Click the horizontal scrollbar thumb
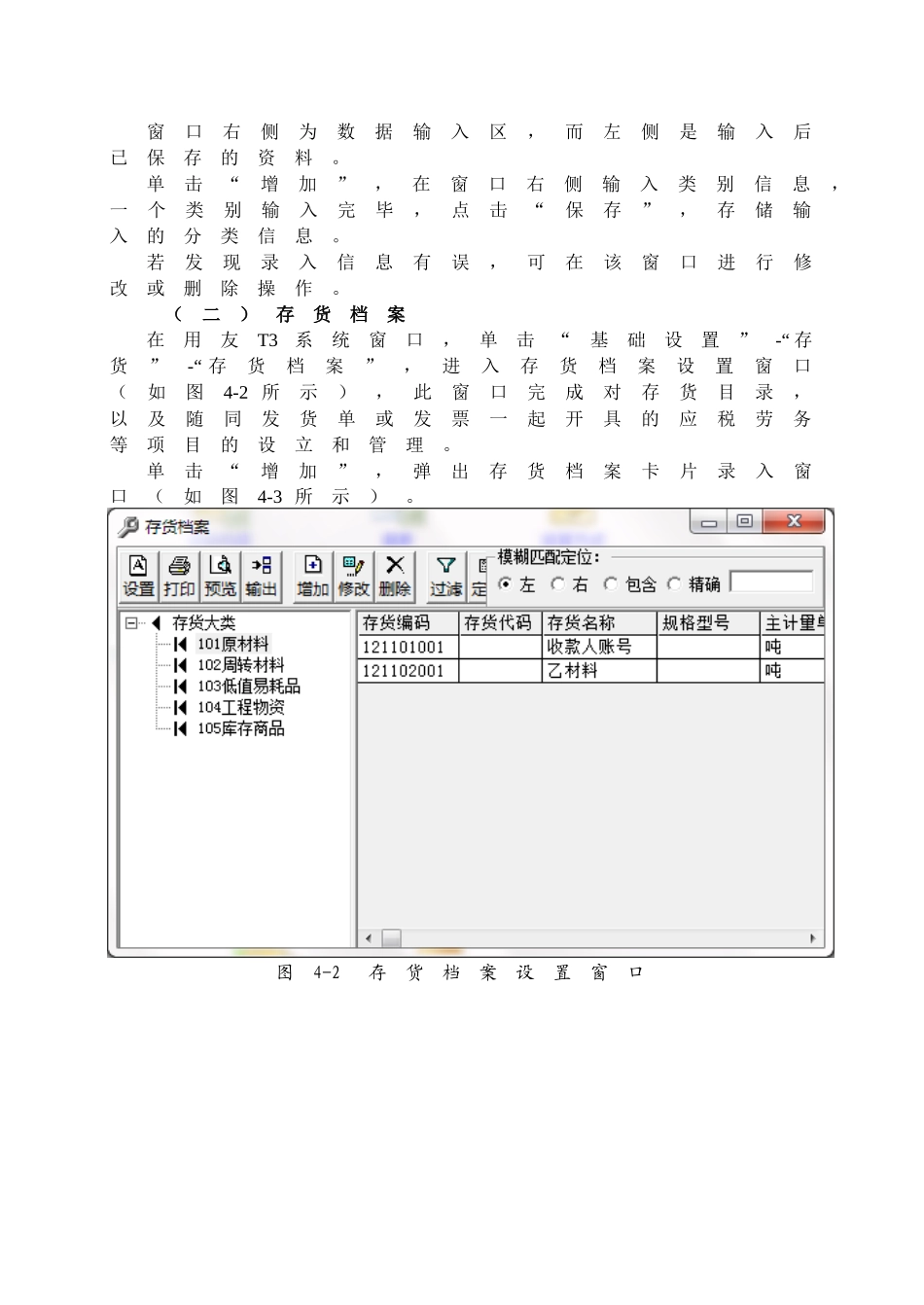Screen dimensions: 924x1305 pos(391,938)
